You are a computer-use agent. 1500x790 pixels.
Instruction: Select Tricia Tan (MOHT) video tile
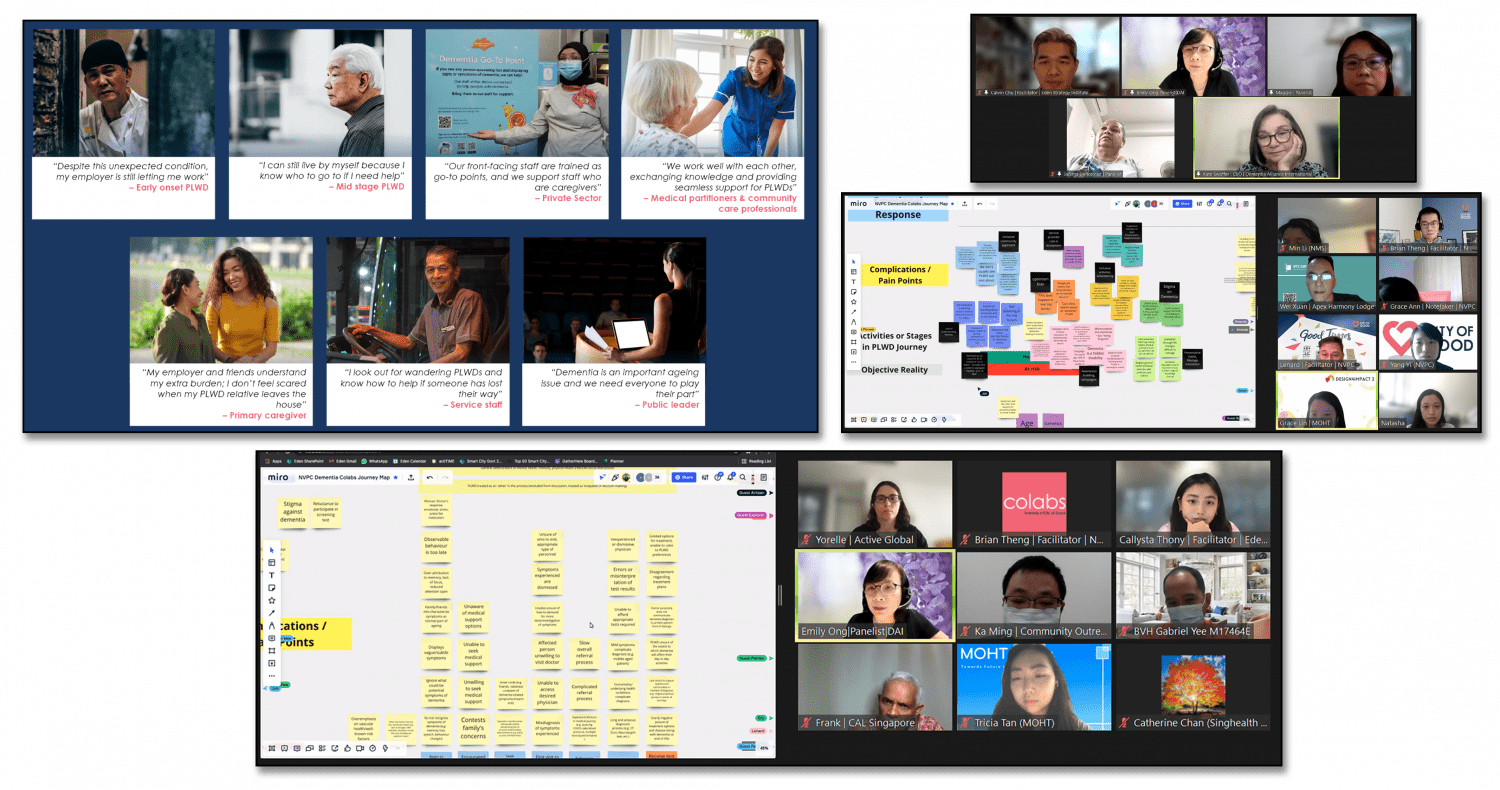[1033, 686]
